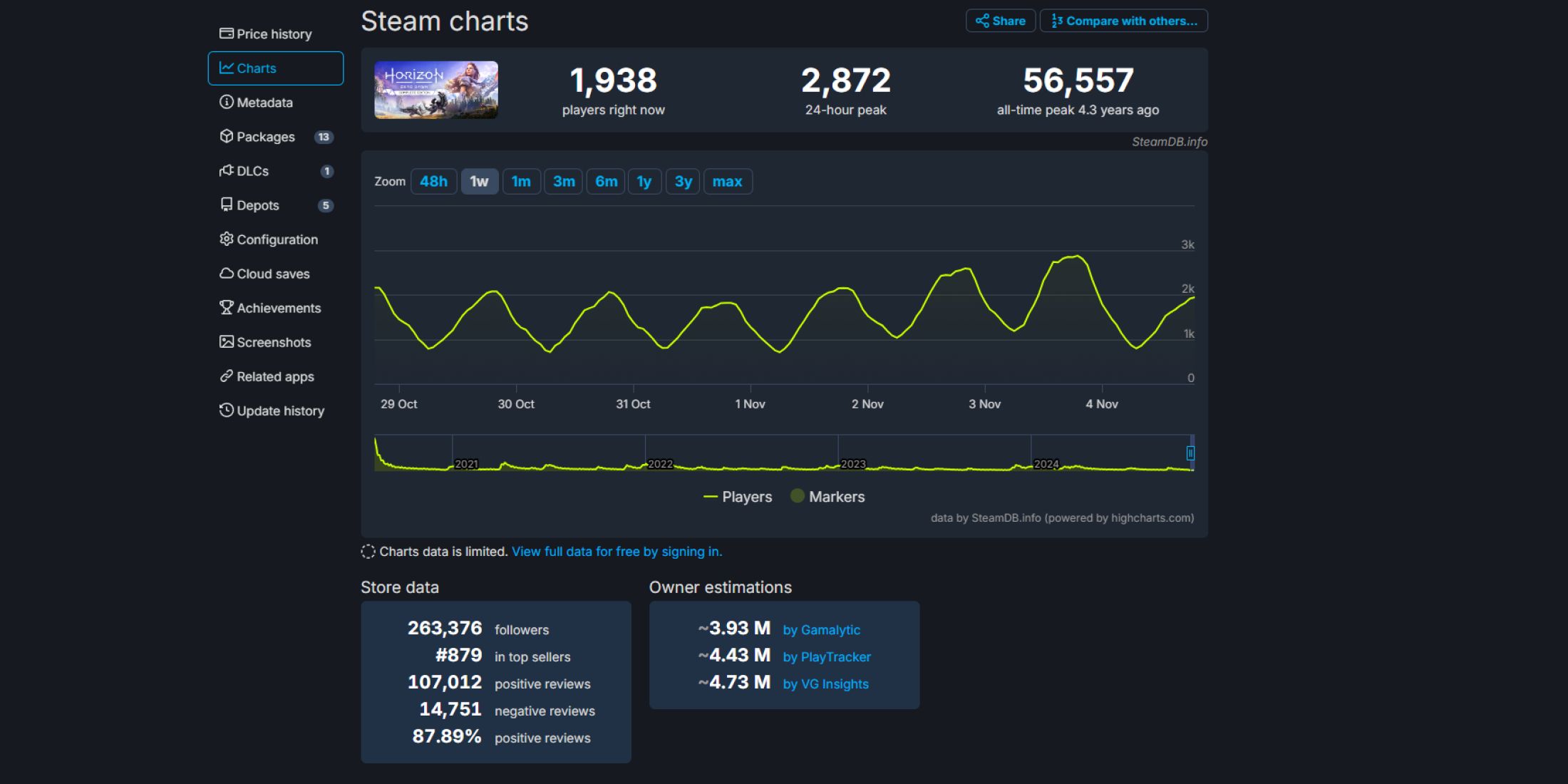Click the Update history clock icon
This screenshot has width=1568, height=784.
pyautogui.click(x=226, y=410)
